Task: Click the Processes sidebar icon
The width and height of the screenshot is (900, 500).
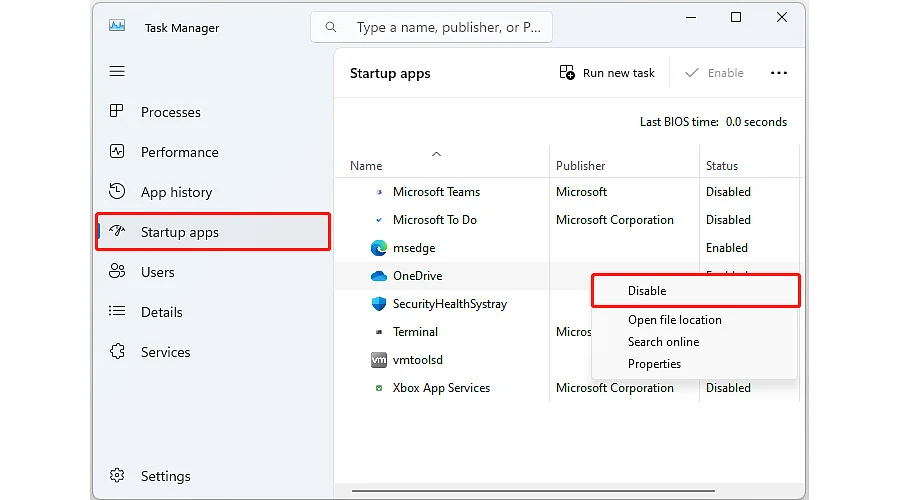Action: (x=117, y=111)
